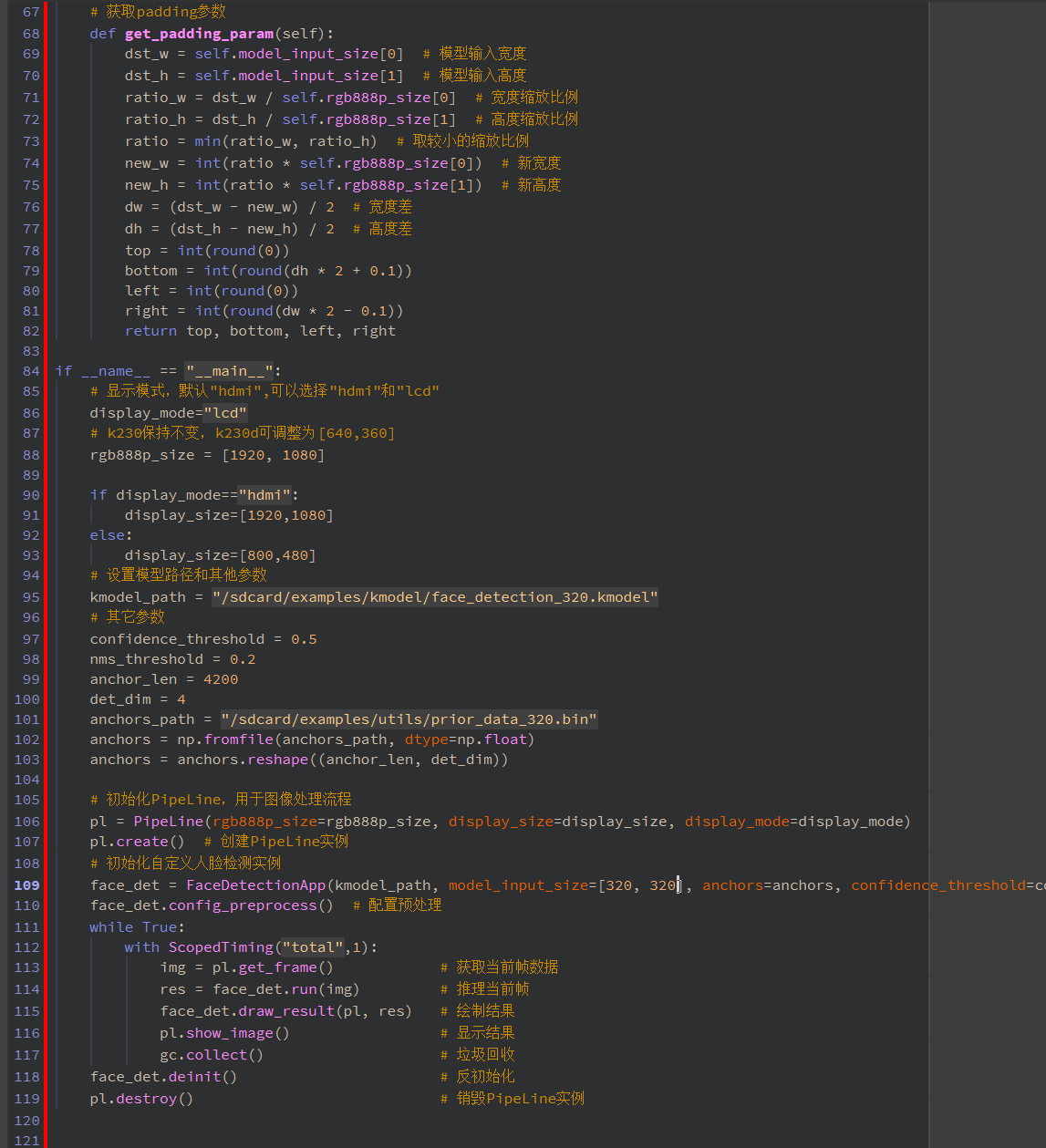Click the face_detection_320.kmodel path string
This screenshot has height=1148, width=1046.
point(434,597)
